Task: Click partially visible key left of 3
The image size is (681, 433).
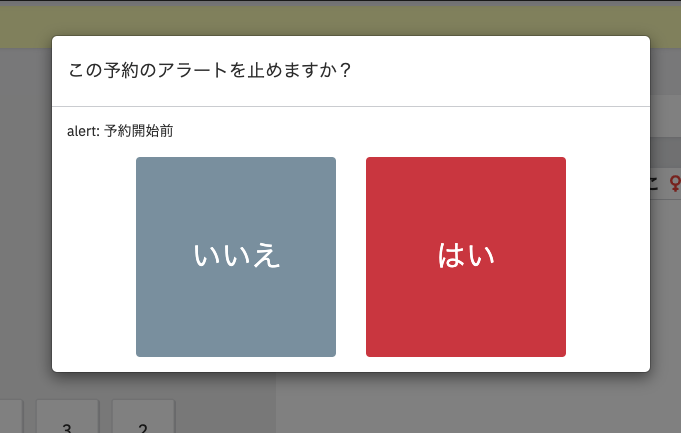Action: pos(11,418)
